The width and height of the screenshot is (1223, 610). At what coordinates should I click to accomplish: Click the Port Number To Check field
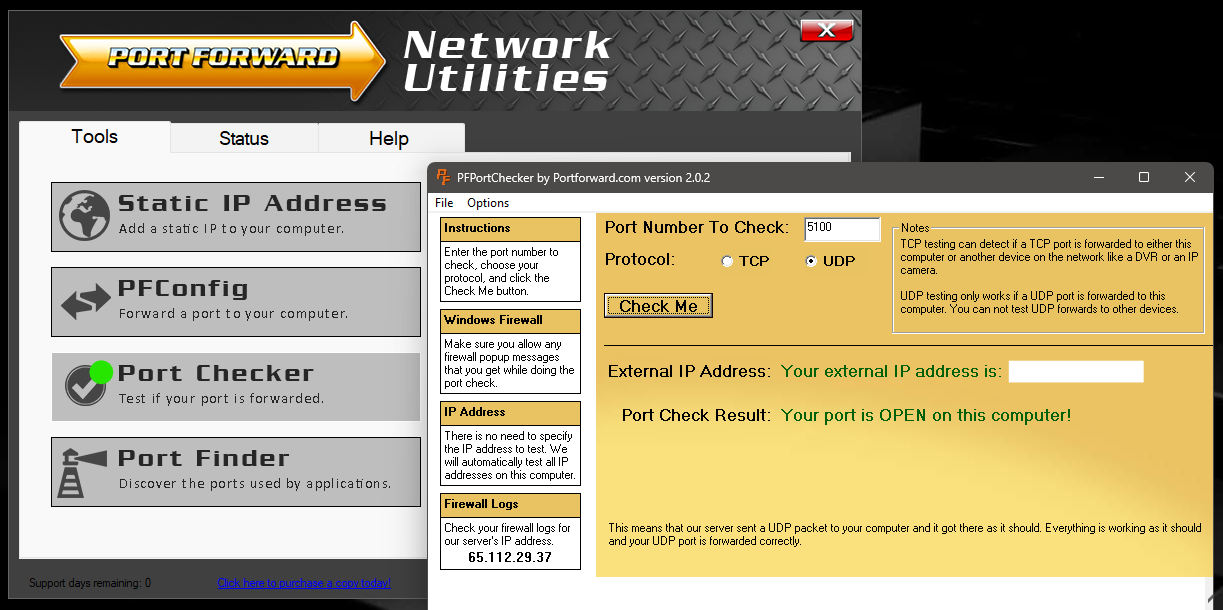pyautogui.click(x=842, y=229)
